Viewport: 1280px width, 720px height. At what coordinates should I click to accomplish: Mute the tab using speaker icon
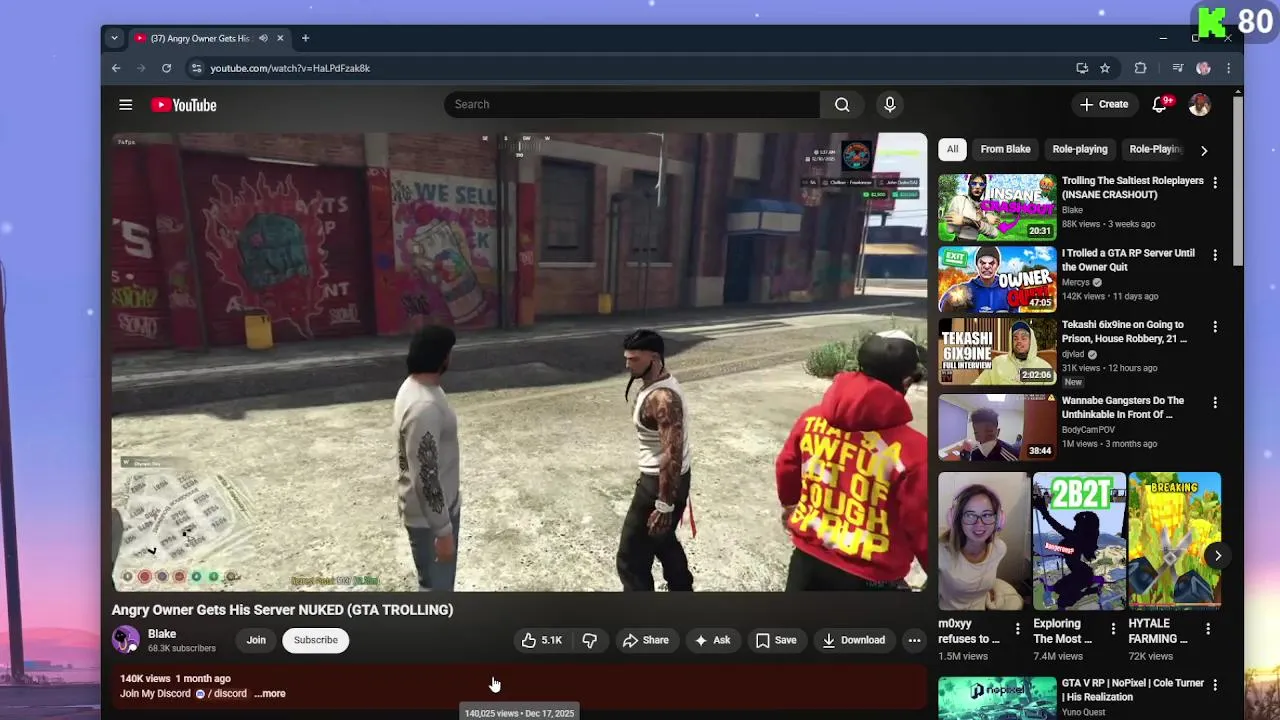263,38
